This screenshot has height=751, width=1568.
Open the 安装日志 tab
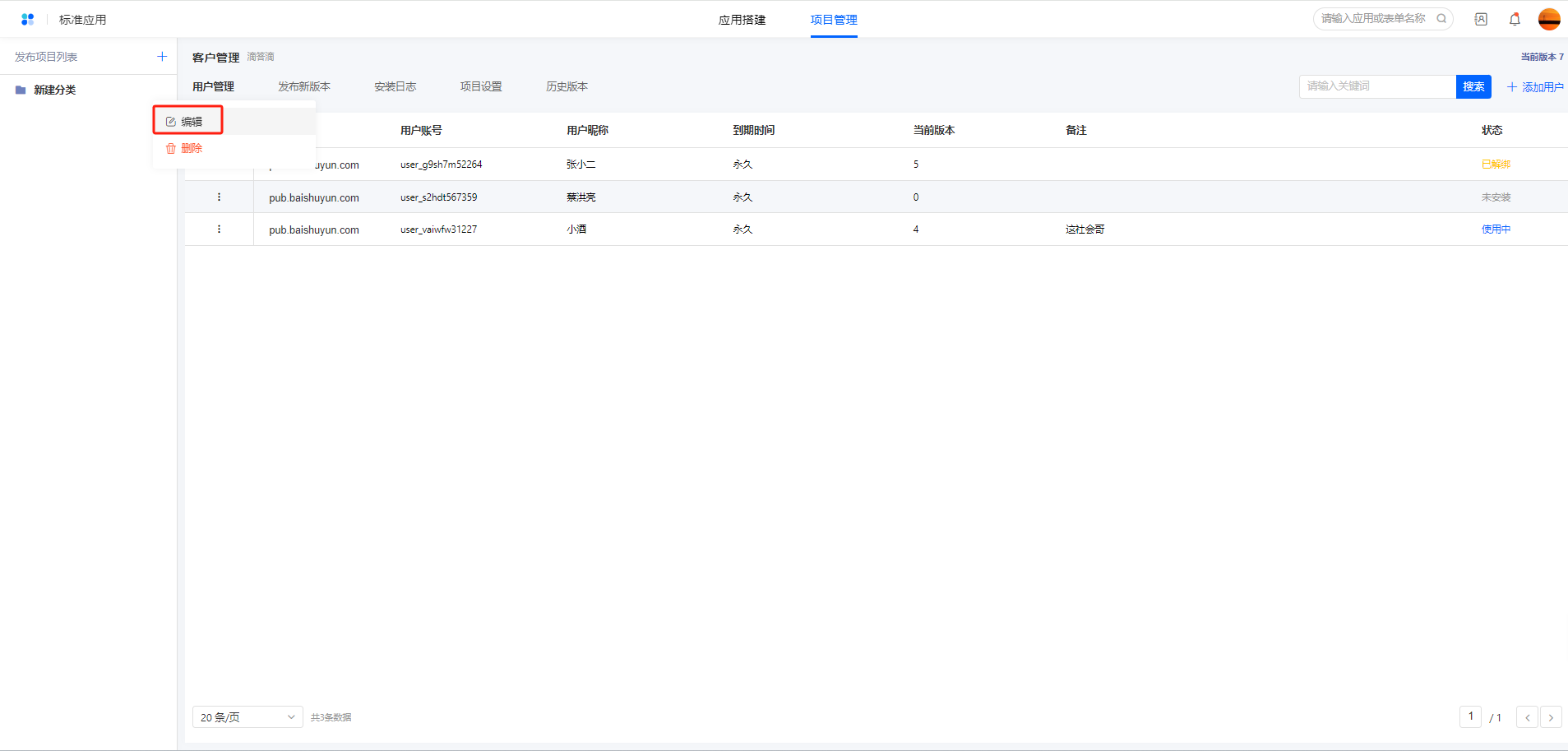[x=395, y=86]
